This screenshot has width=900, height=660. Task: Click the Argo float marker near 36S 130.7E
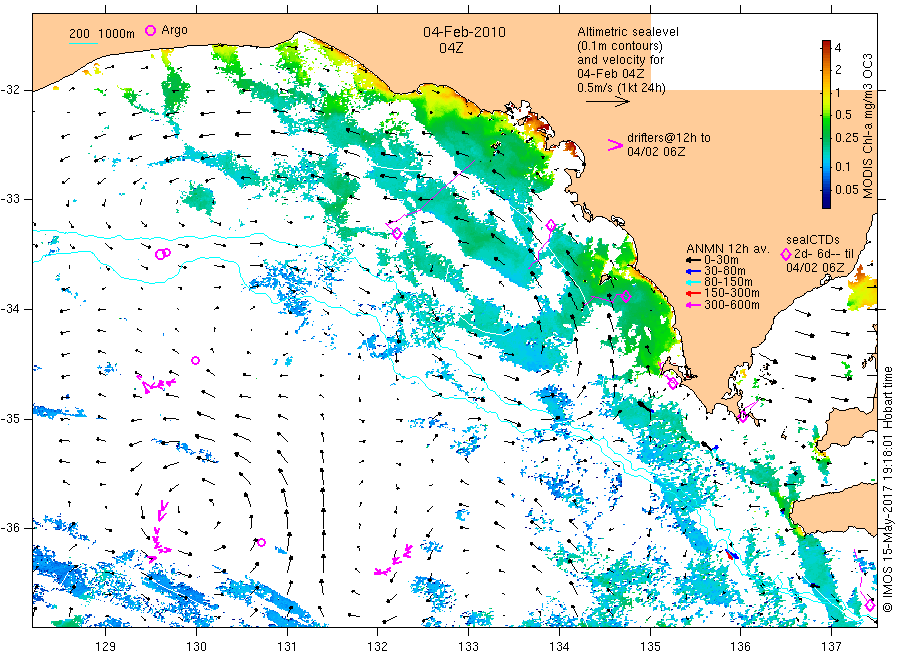click(261, 542)
